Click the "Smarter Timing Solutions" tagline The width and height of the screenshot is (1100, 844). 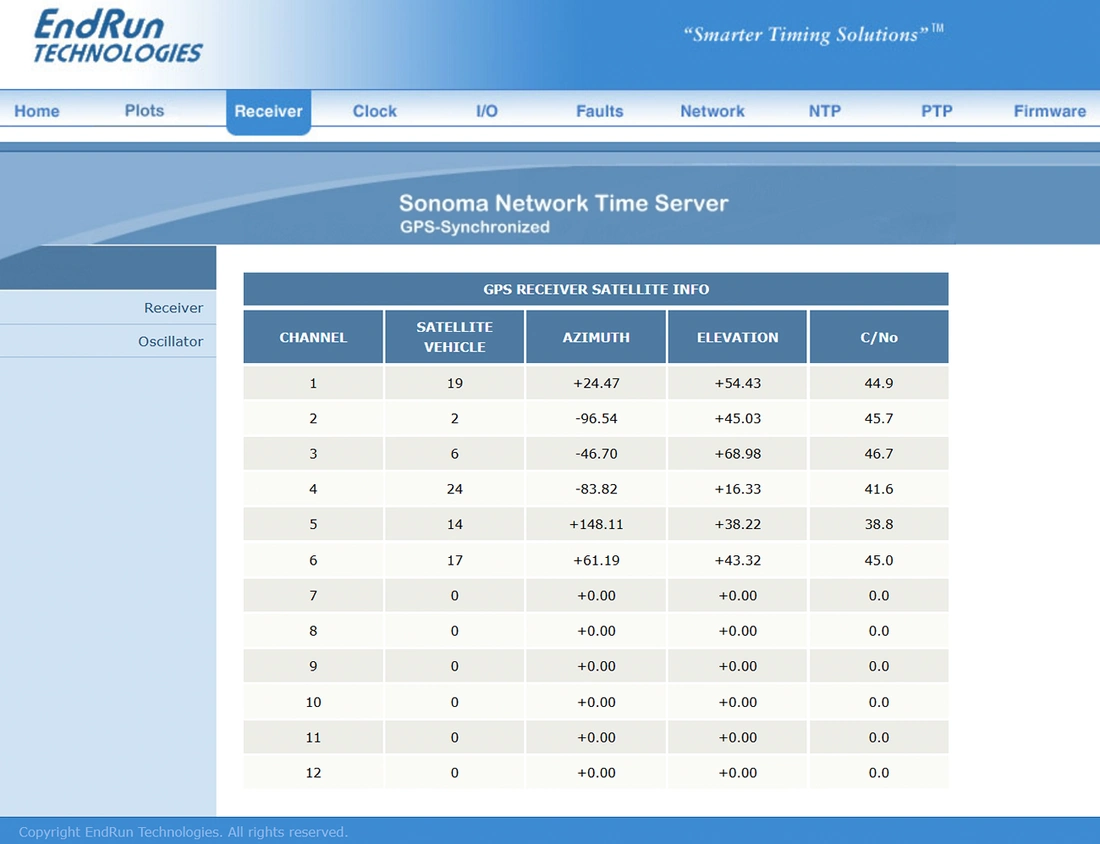click(x=814, y=34)
